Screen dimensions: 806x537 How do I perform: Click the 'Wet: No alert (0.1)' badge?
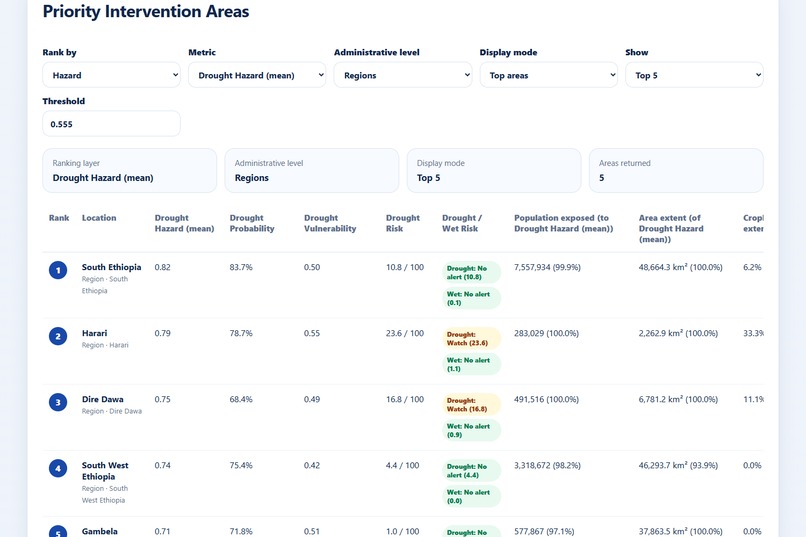point(471,298)
